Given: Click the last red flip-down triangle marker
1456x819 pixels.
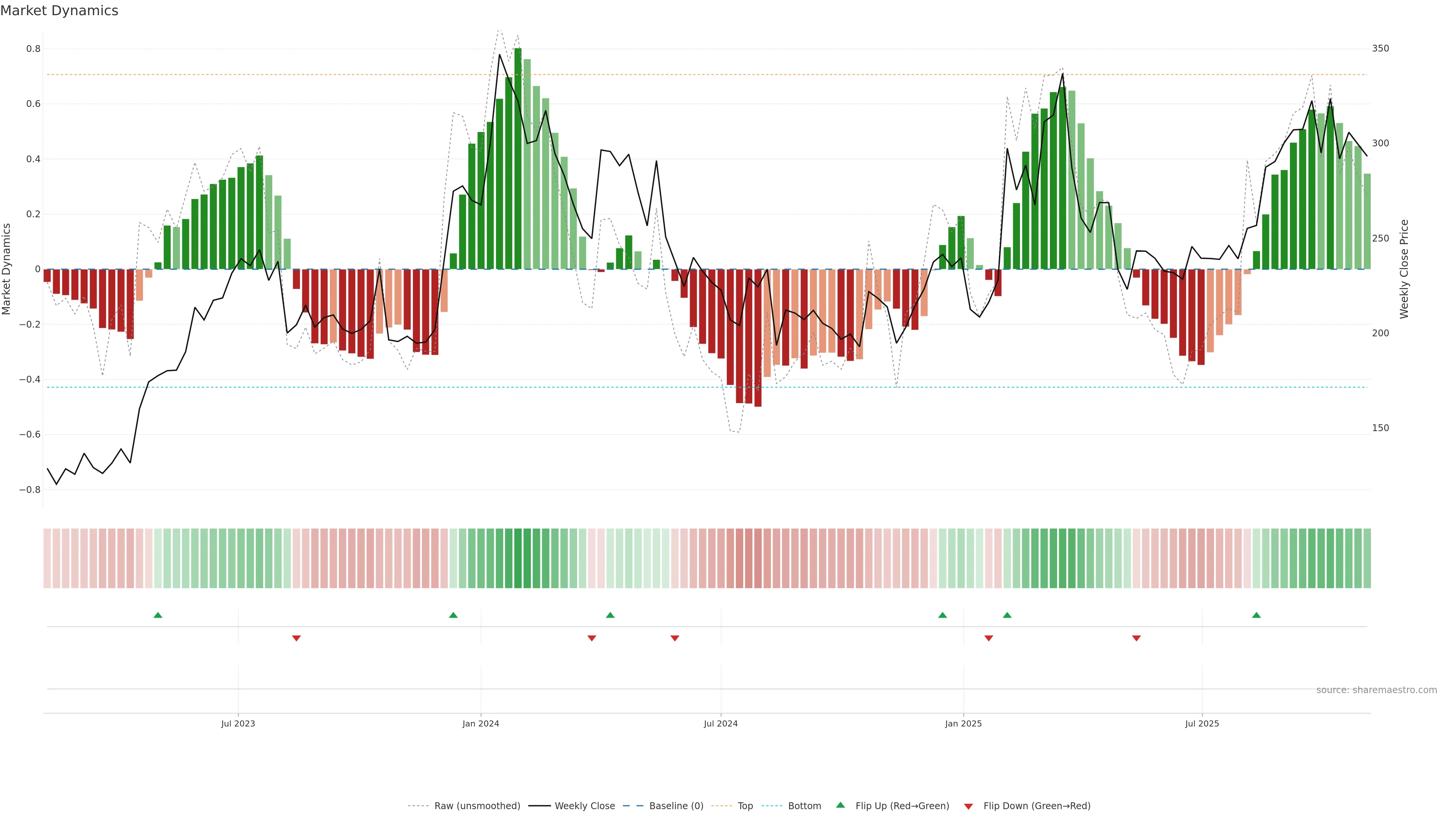Looking at the screenshot, I should [1136, 638].
